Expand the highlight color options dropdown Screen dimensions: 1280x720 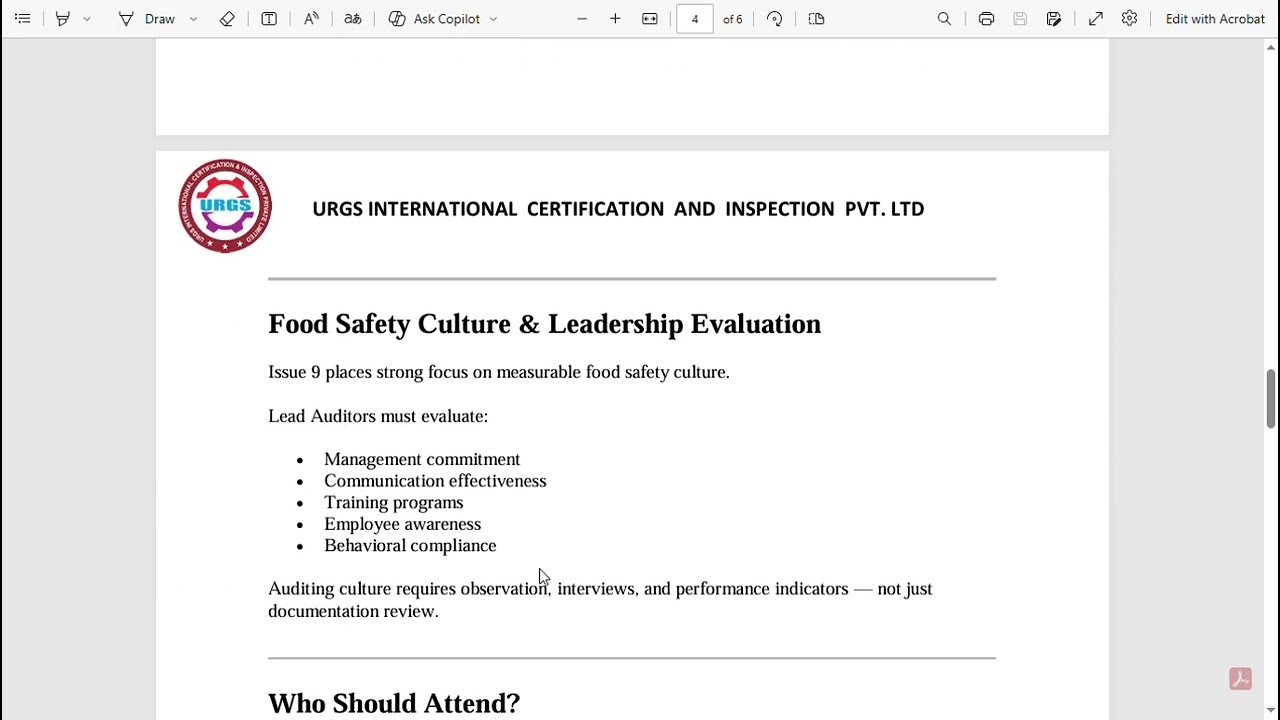point(87,19)
